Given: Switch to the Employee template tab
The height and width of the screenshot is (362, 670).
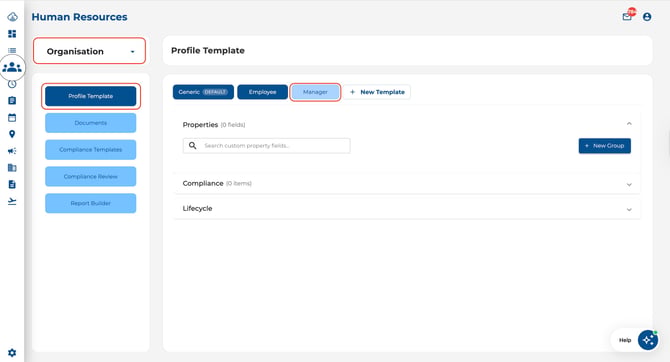Looking at the screenshot, I should pyautogui.click(x=262, y=92).
